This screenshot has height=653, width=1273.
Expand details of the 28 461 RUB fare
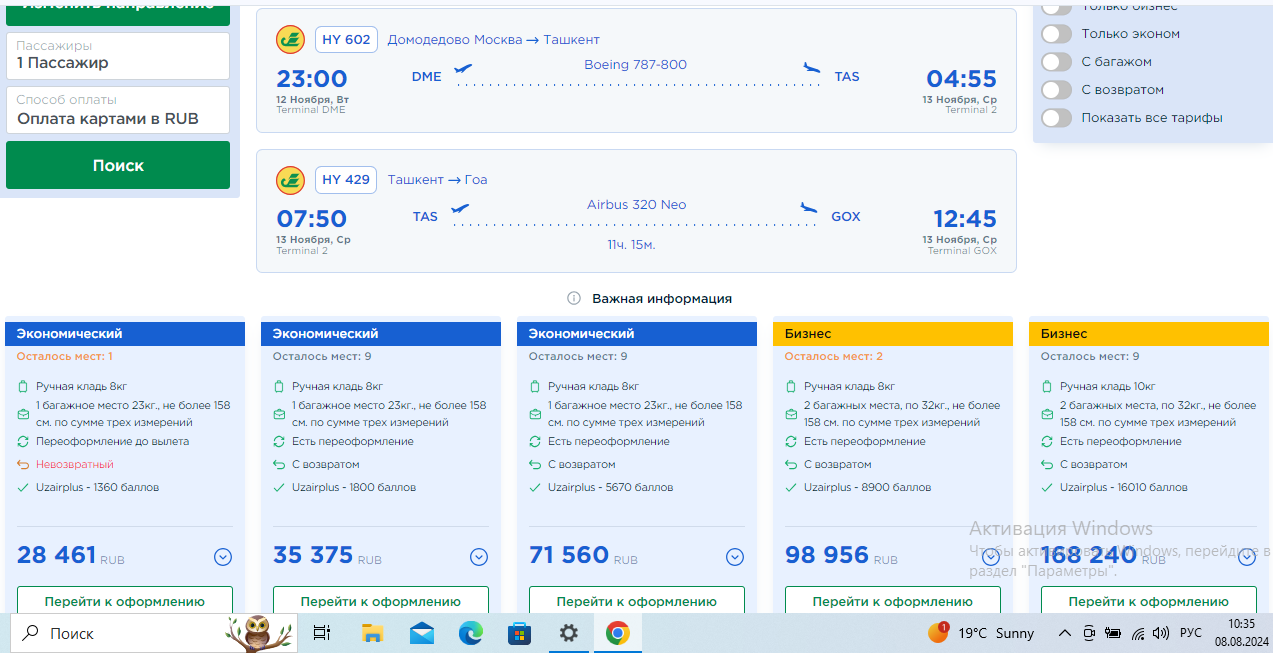click(x=223, y=557)
